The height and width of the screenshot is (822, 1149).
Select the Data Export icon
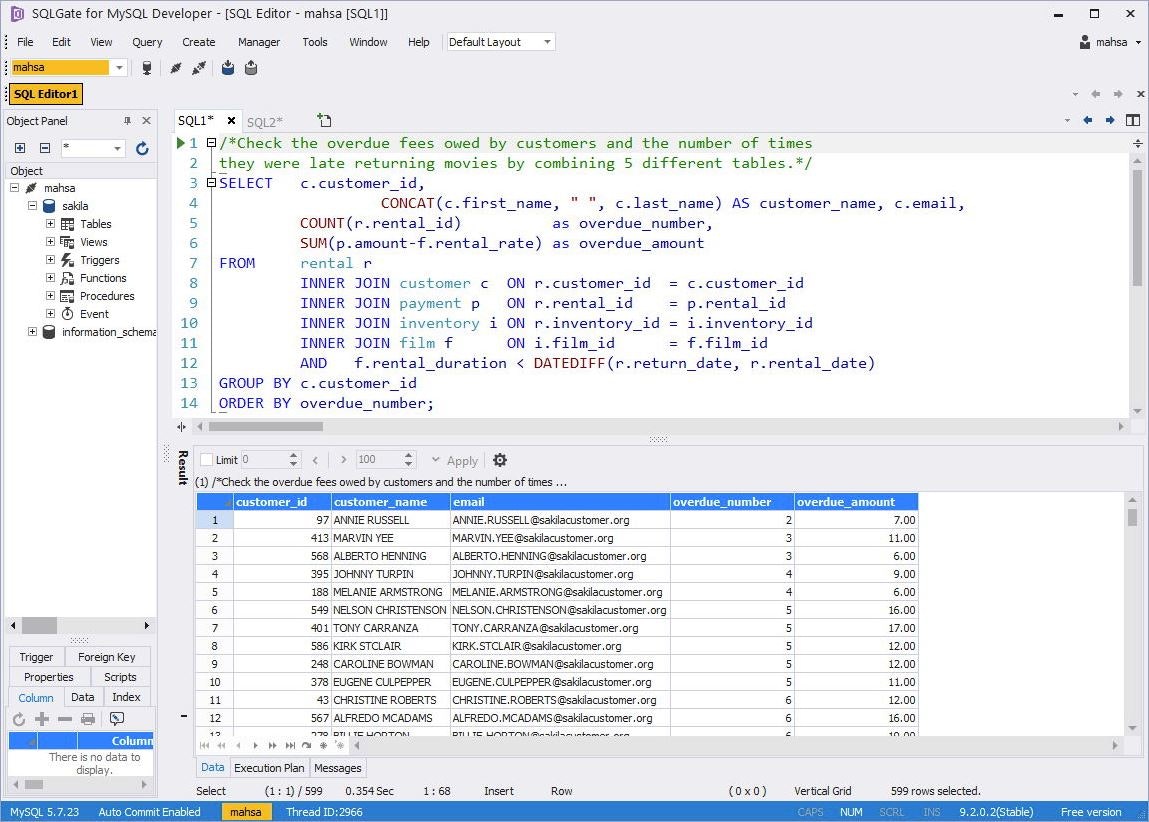251,67
